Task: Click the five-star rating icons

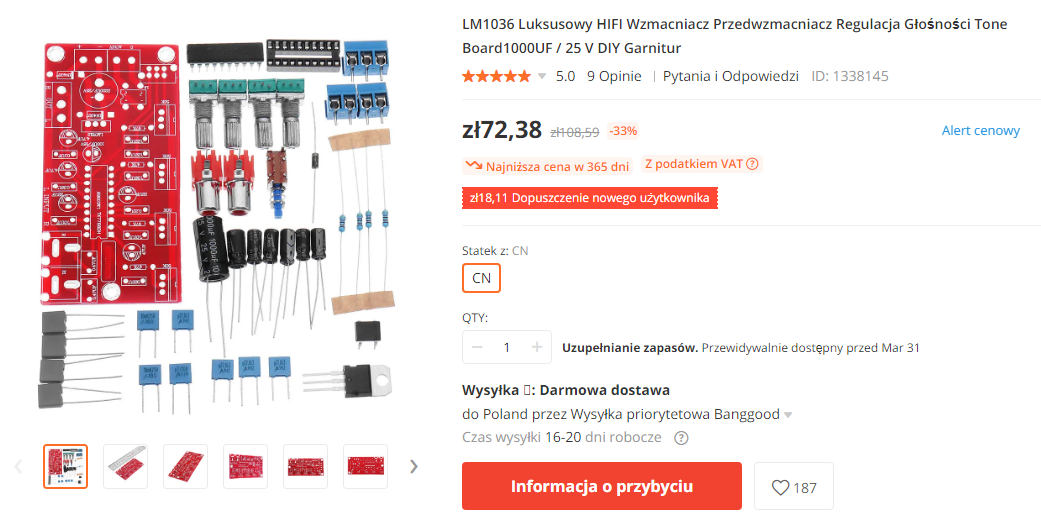Action: (497, 76)
